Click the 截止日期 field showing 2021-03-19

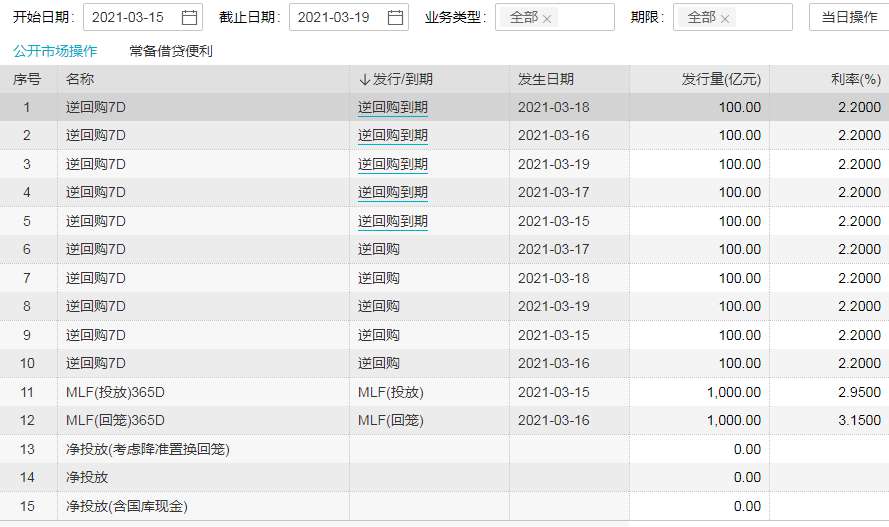tap(335, 18)
